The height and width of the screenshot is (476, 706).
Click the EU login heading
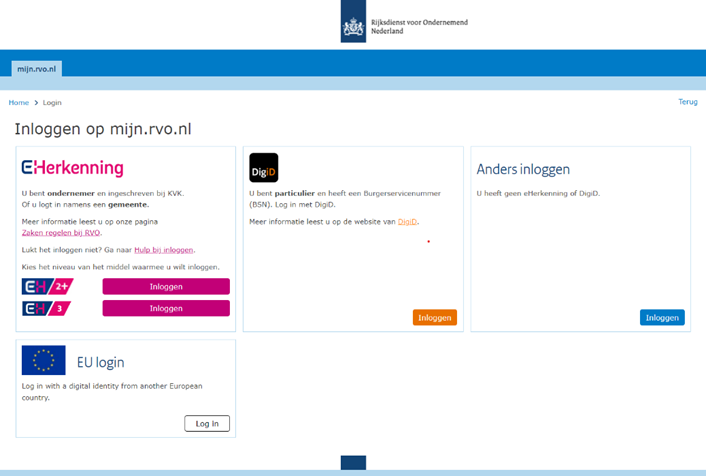[x=100, y=363]
